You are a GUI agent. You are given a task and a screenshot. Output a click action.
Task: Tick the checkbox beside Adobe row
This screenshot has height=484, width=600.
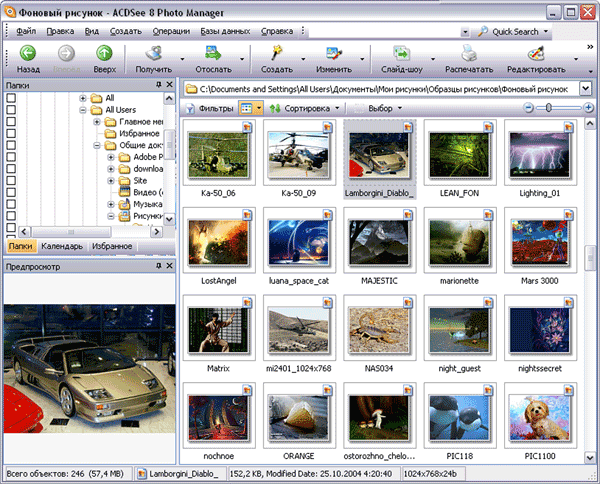[x=11, y=157]
